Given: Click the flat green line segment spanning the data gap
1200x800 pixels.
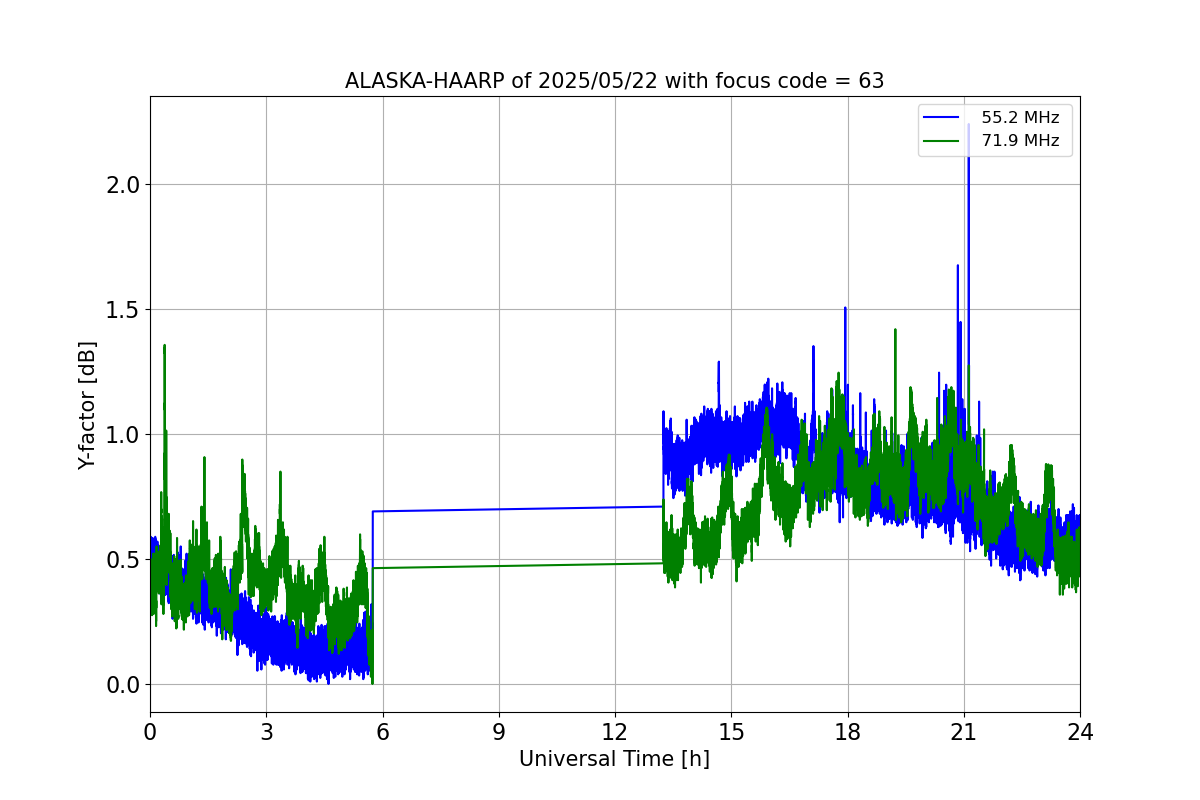Looking at the screenshot, I should 517,565.
